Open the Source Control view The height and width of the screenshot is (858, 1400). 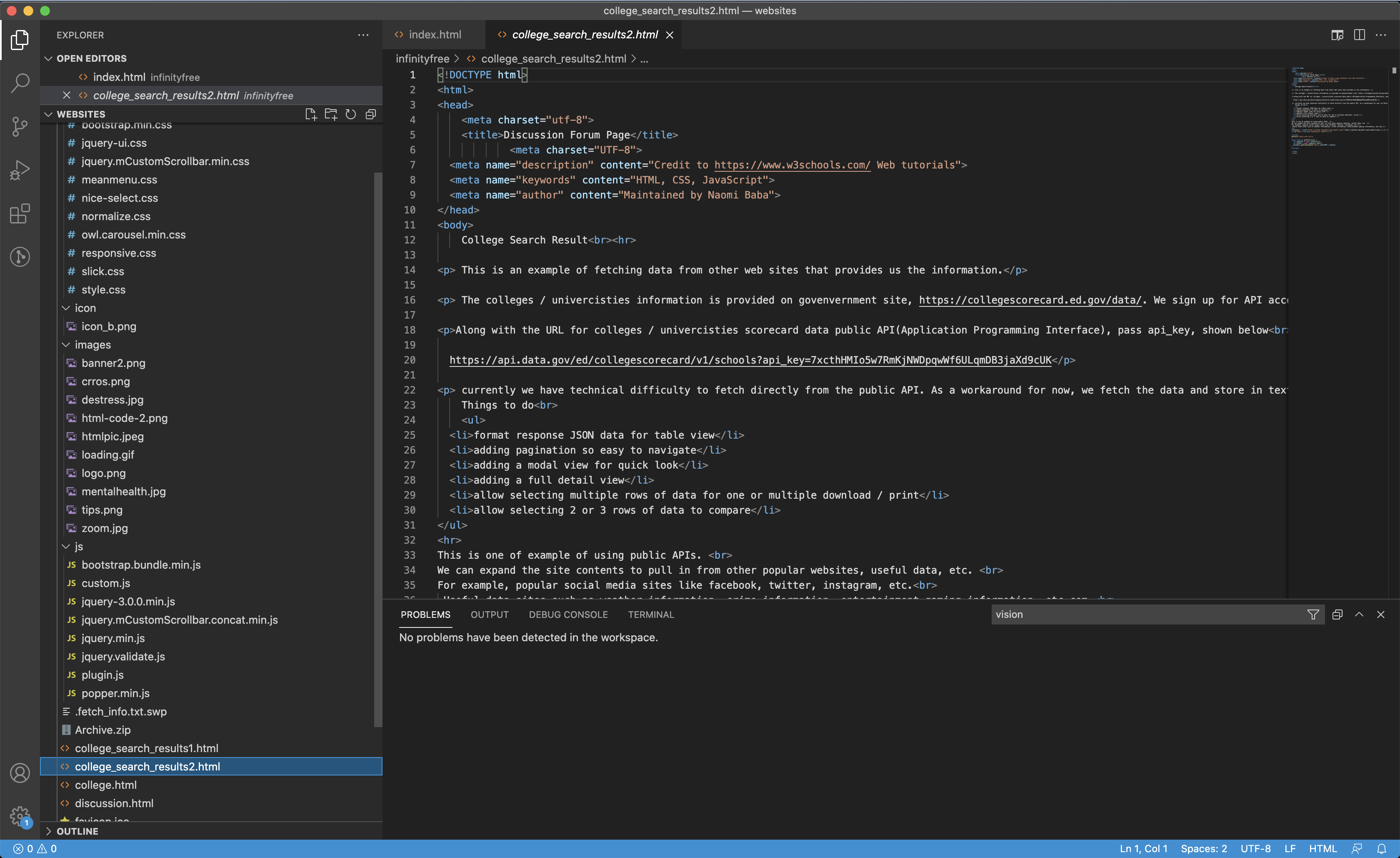(20, 126)
